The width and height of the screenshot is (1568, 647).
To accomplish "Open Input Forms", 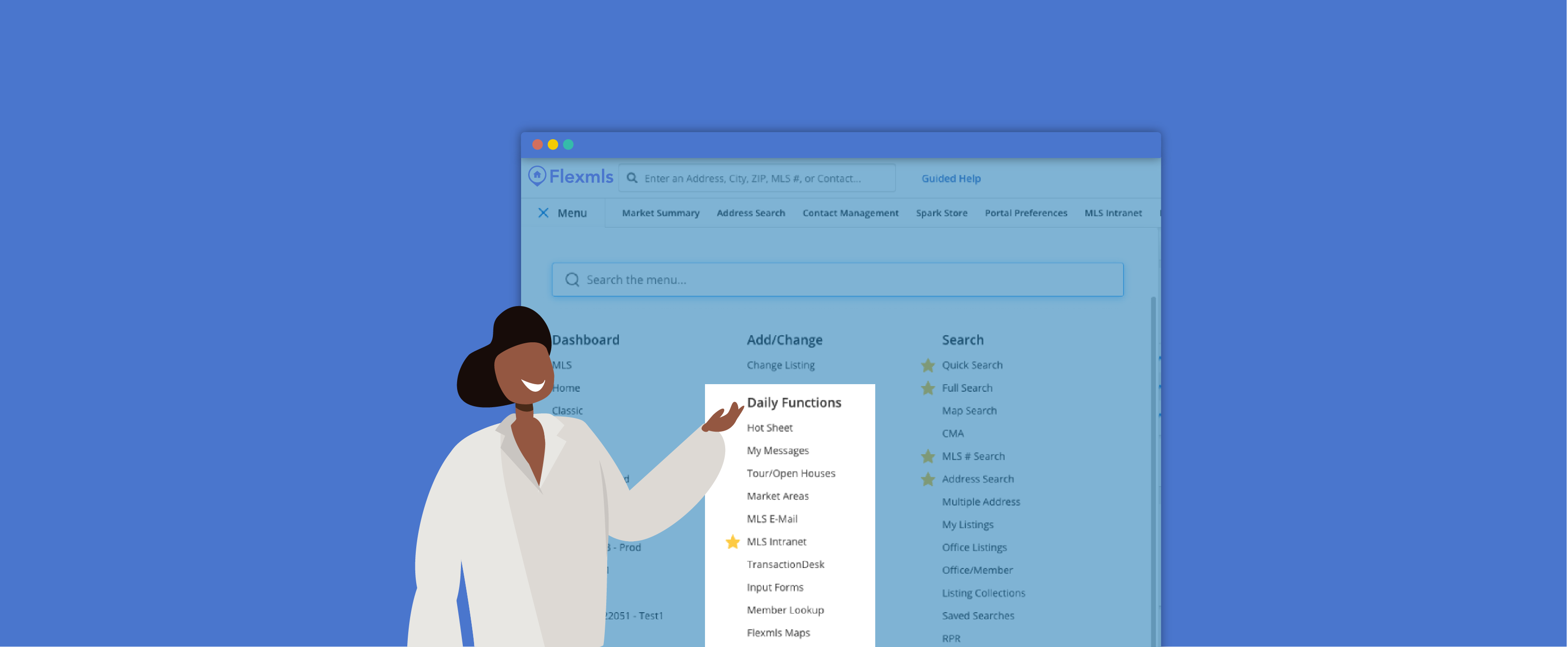I will click(775, 587).
